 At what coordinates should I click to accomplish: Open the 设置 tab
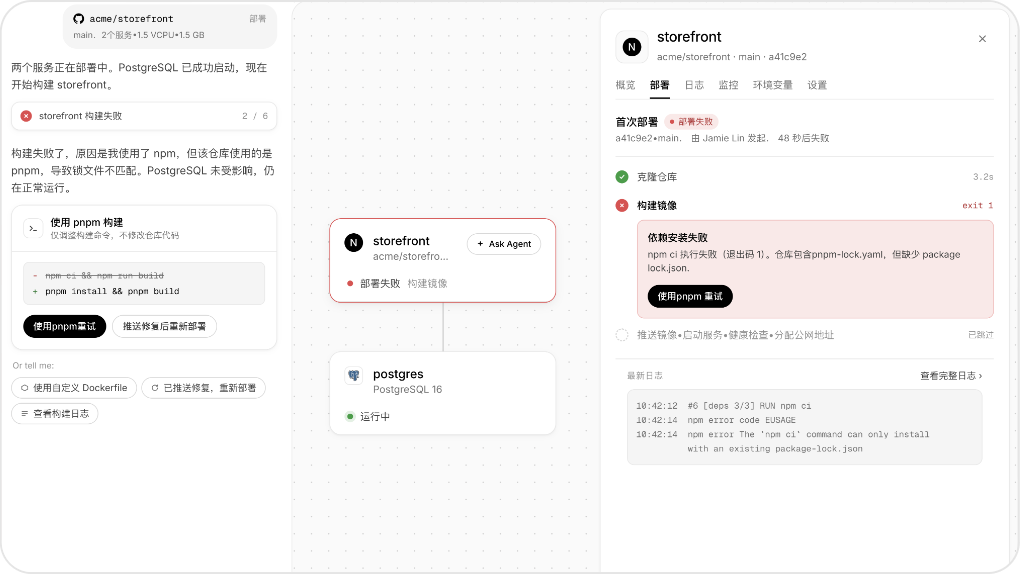point(817,85)
